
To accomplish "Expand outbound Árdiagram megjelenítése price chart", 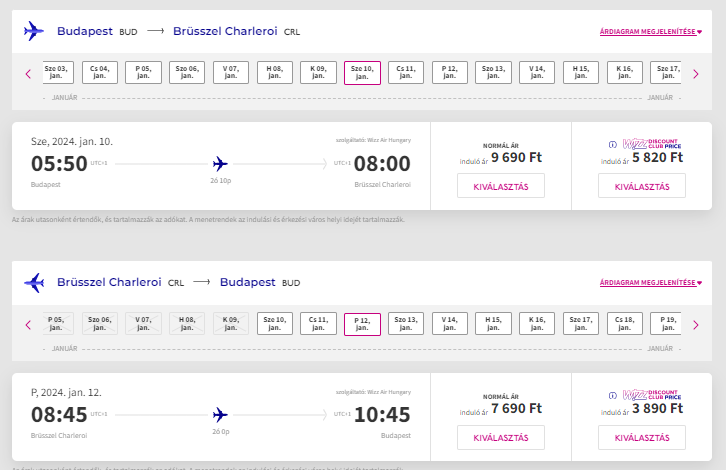I will [651, 31].
